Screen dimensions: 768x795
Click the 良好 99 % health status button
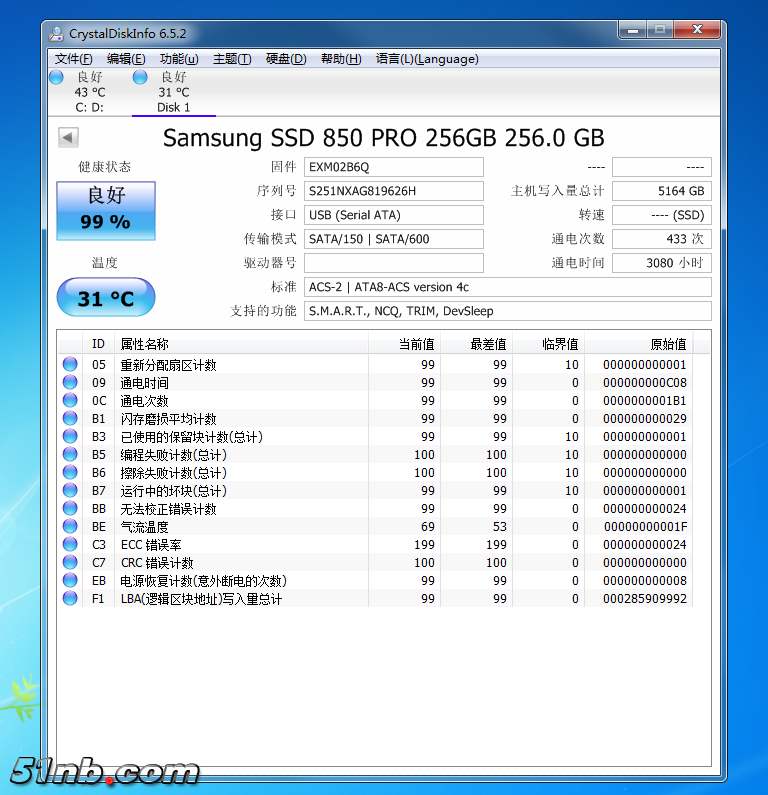[x=106, y=210]
